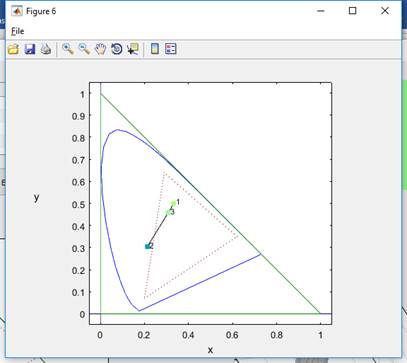Click point marker 3 on the plot
This screenshot has width=407, height=363.
(x=168, y=213)
